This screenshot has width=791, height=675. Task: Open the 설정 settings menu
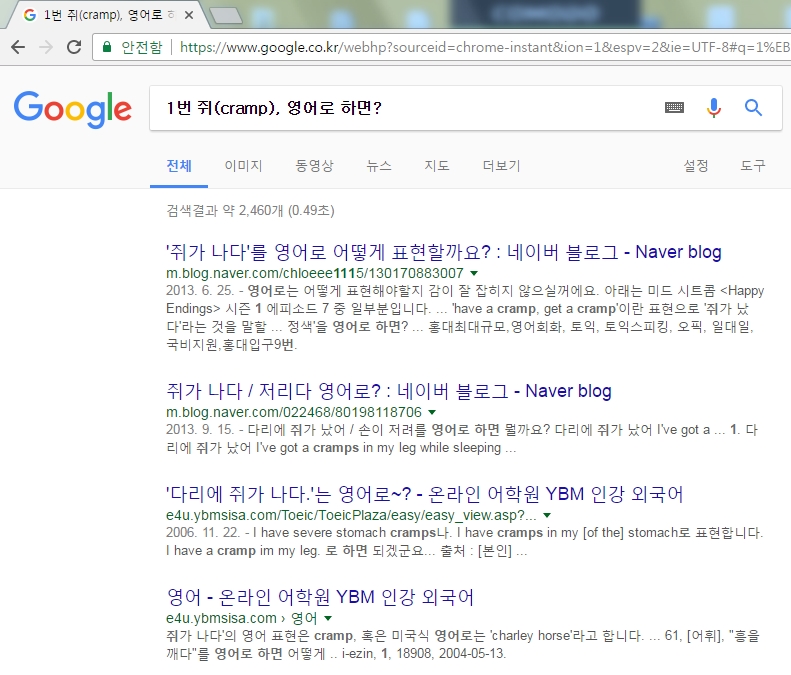[x=696, y=166]
